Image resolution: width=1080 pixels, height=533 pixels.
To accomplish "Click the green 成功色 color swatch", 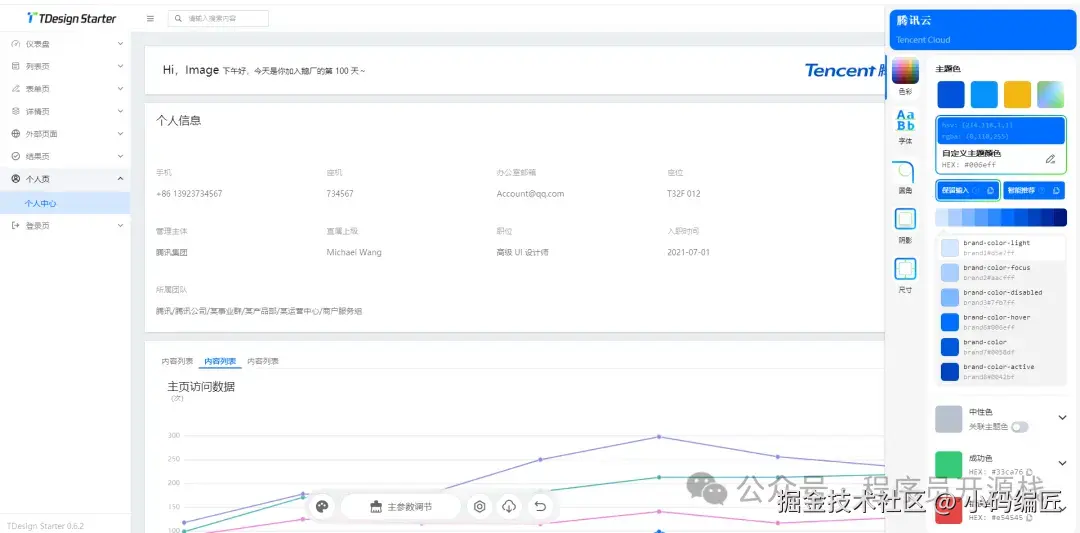I will (x=948, y=464).
